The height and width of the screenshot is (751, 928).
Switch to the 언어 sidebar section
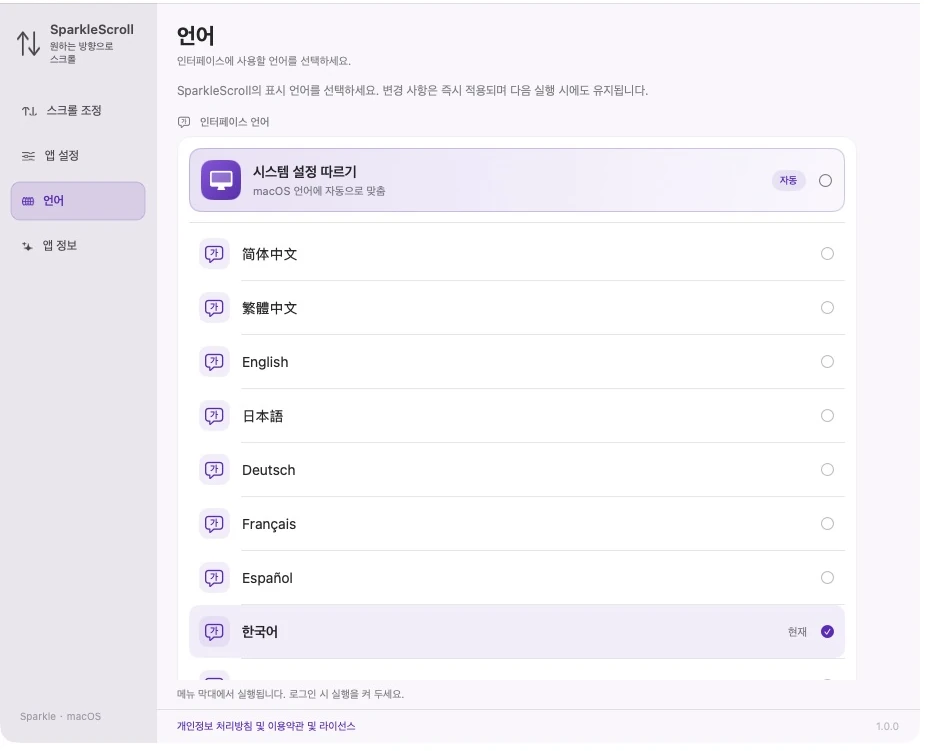tap(78, 201)
